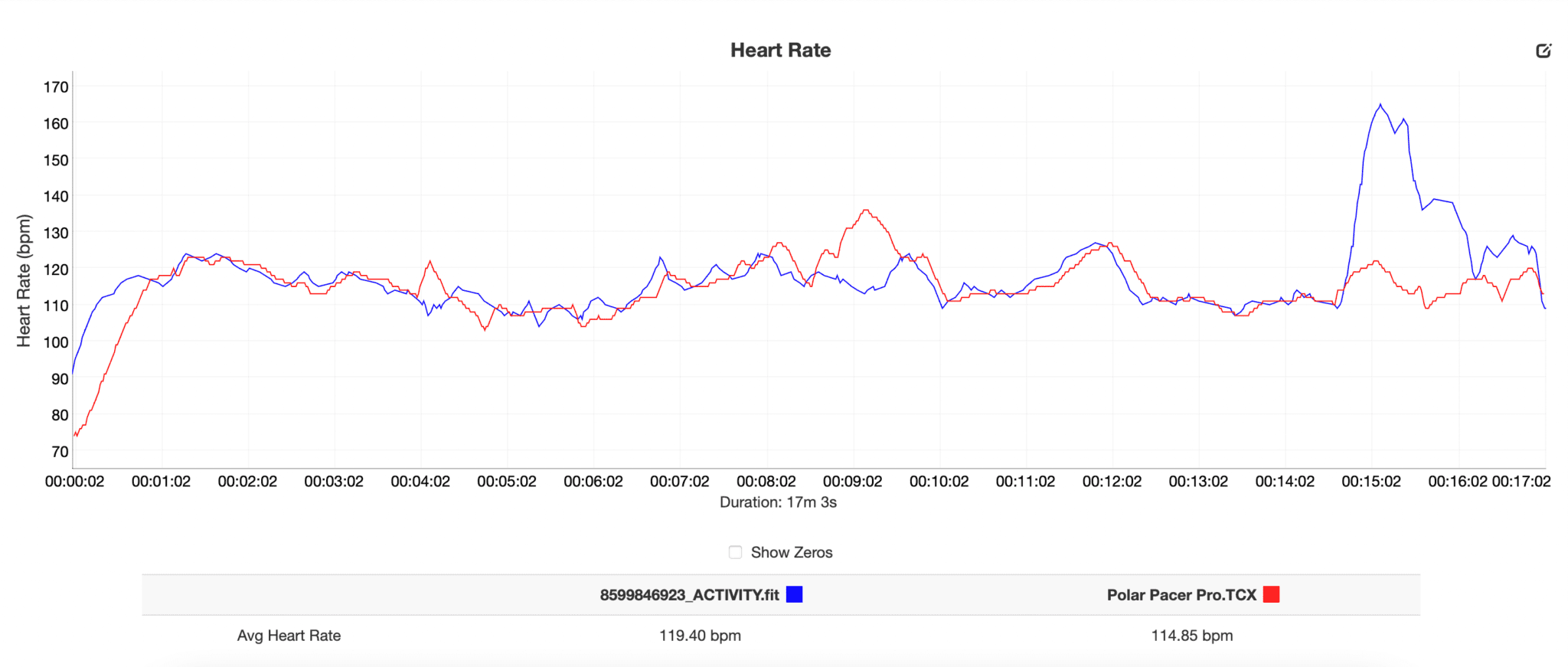Click the Duration: 17m 3s label

point(778,502)
